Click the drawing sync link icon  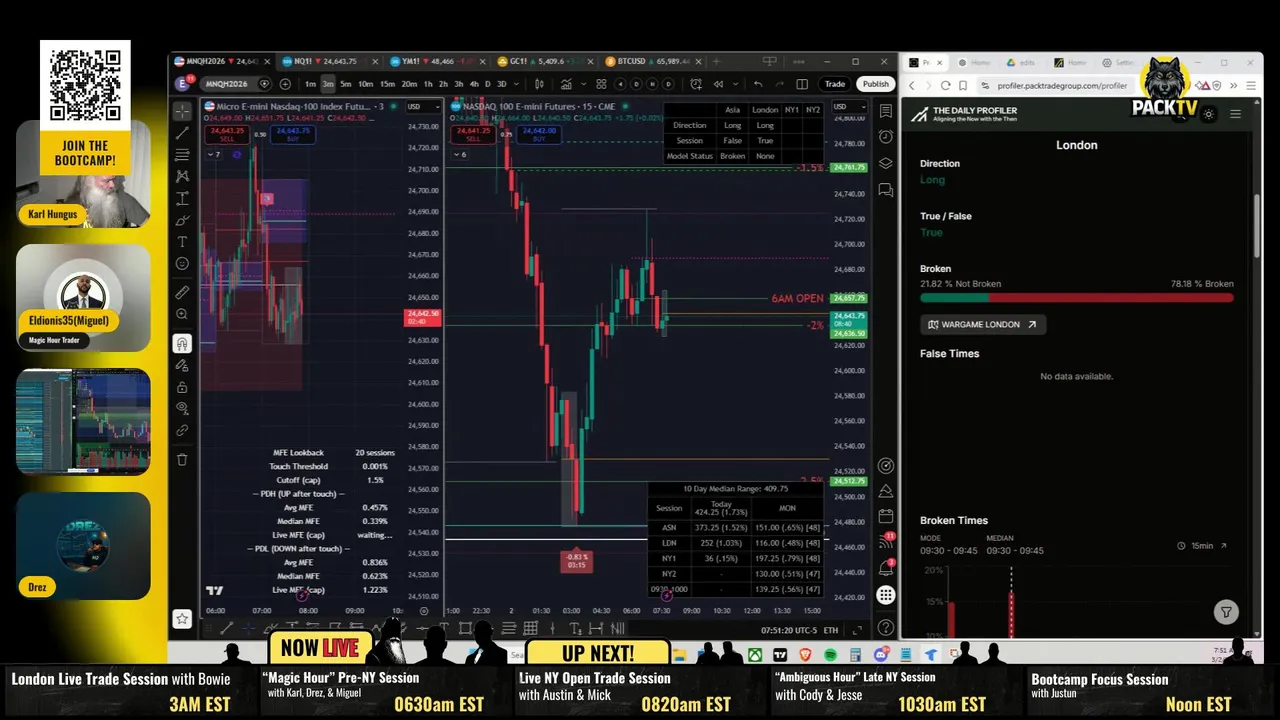[182, 431]
